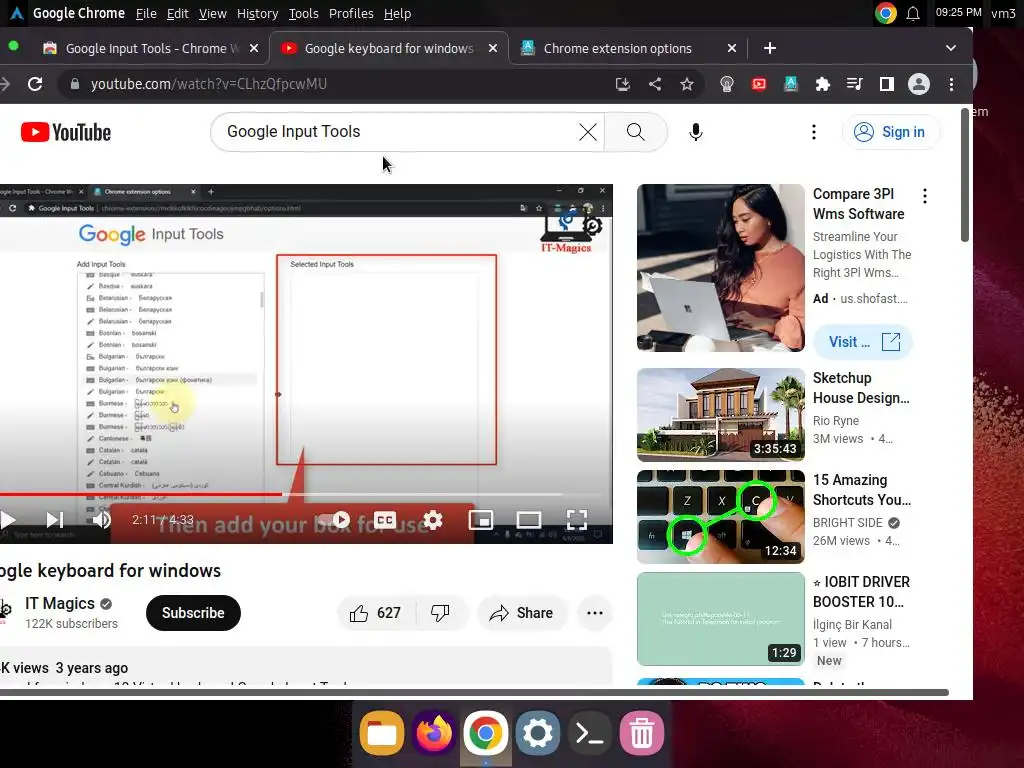Viewport: 1024px width, 768px height.
Task: Toggle autoplay switch in player
Action: tap(334, 520)
